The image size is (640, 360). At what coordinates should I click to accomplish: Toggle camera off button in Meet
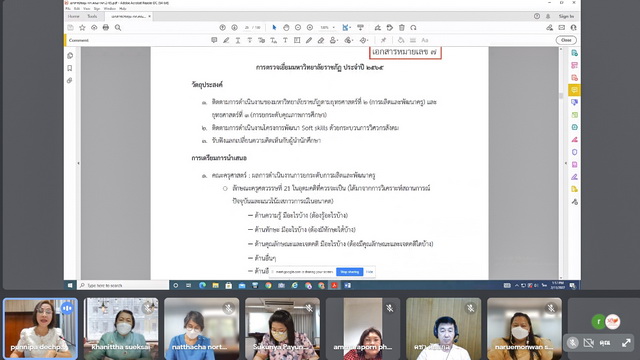588,343
